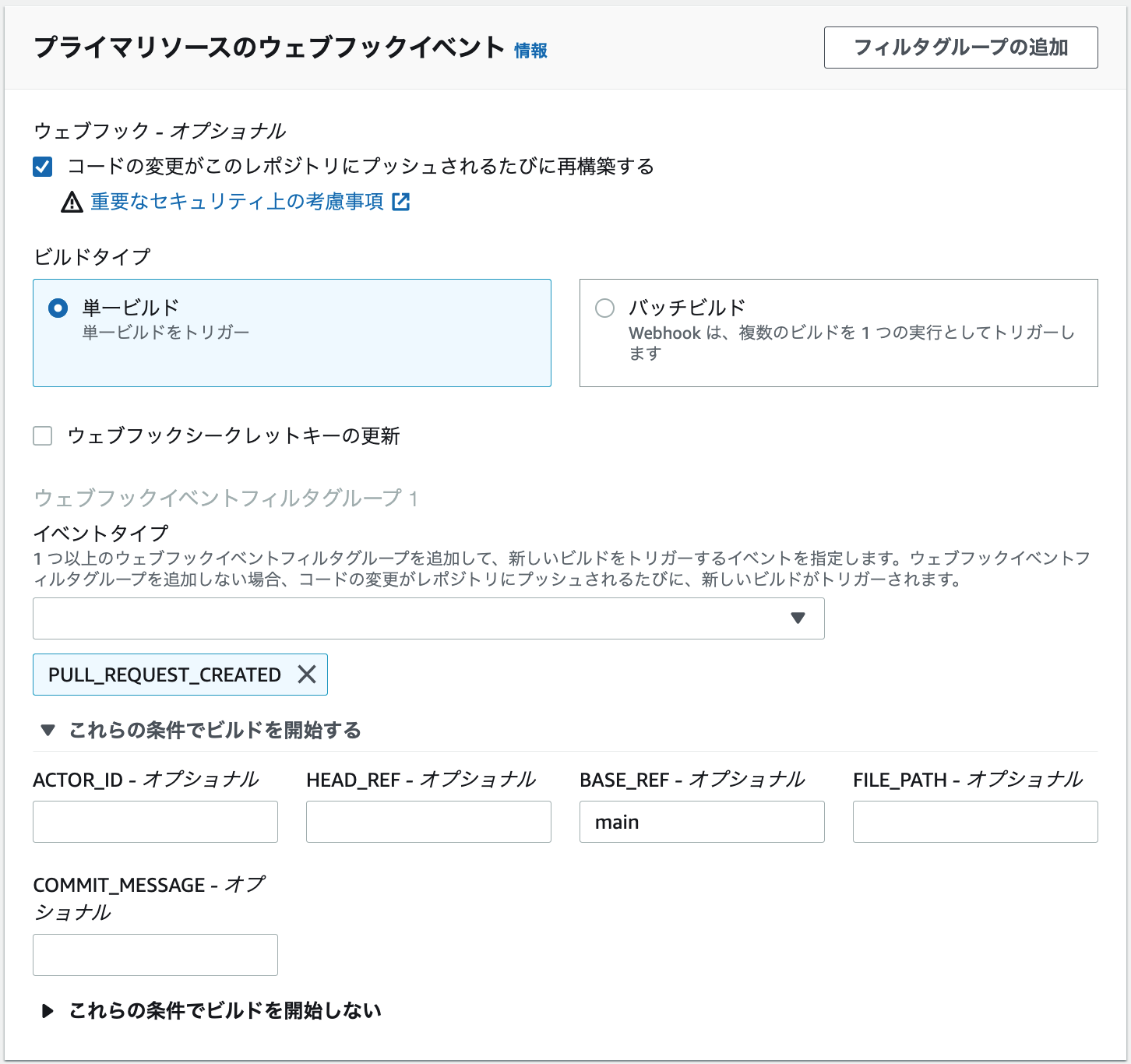Click the PULL_REQUEST_CREATED tag text
Screen dimensions: 1131x1064
164,675
